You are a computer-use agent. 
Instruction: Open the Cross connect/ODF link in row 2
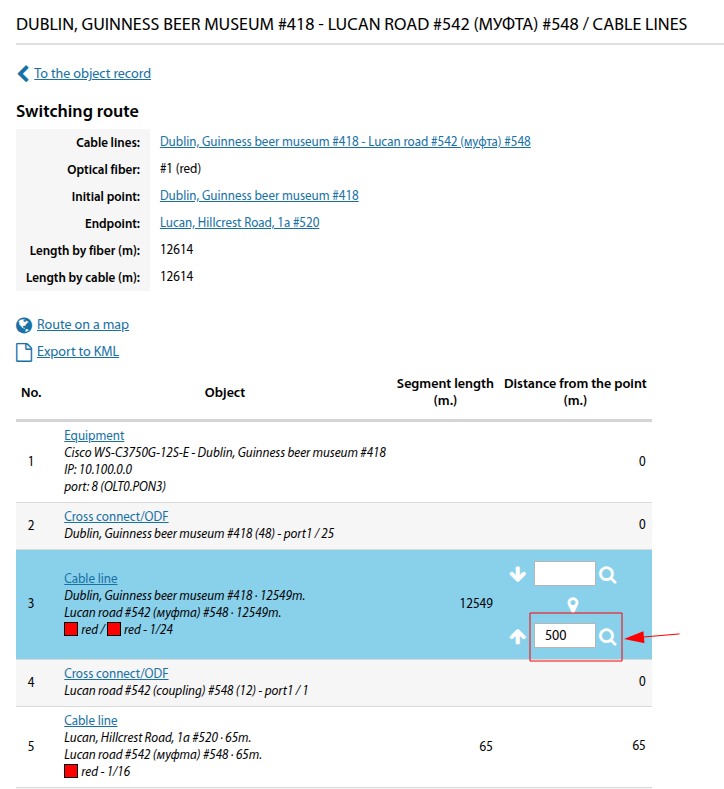(x=116, y=516)
